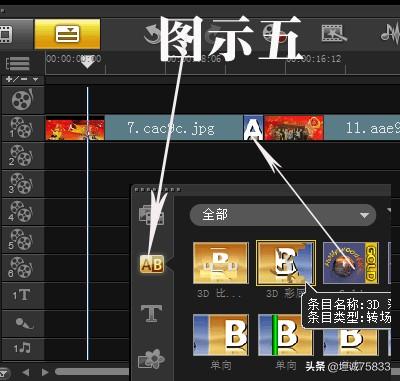Step the timeline right with the next arrow

45,372
